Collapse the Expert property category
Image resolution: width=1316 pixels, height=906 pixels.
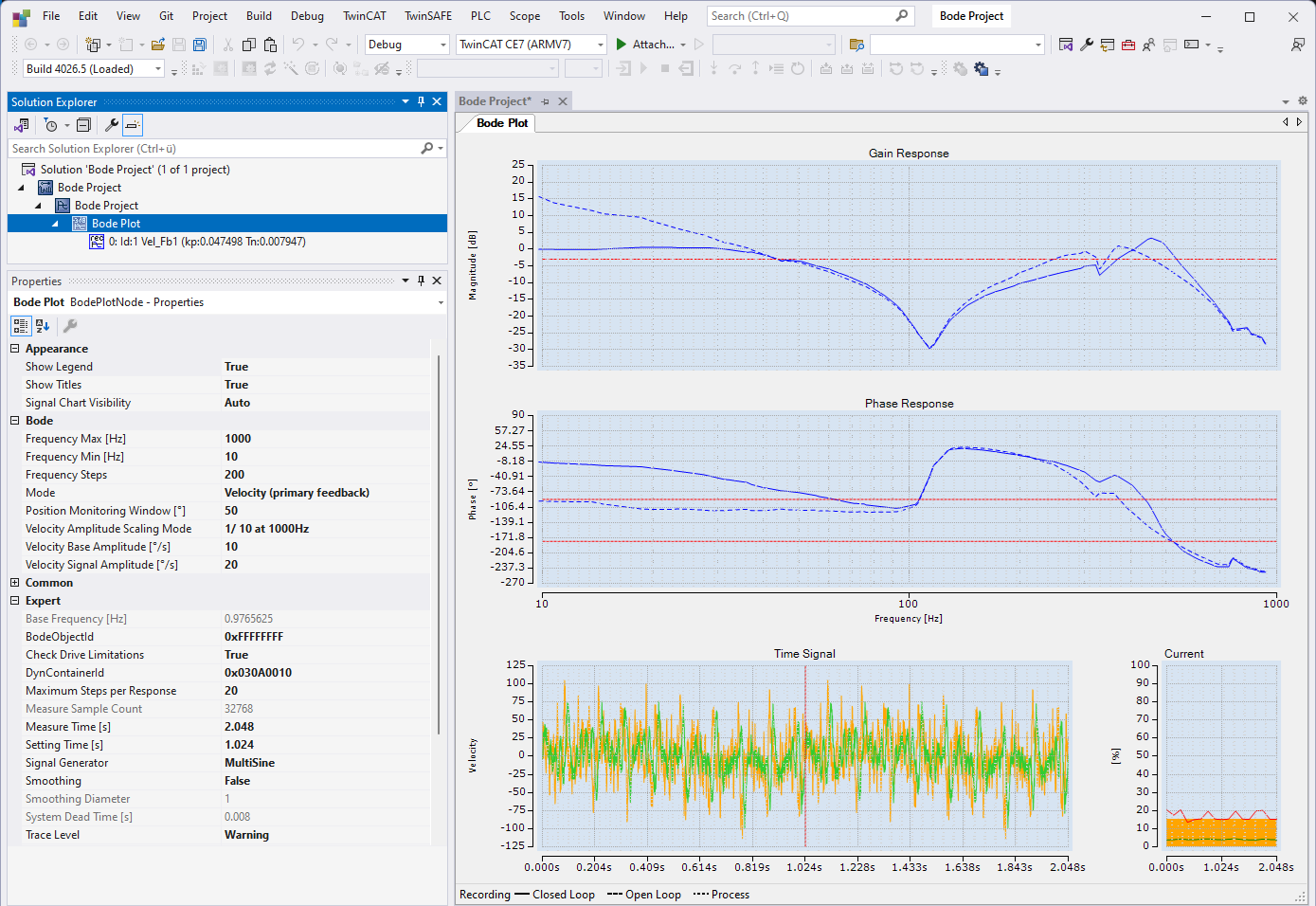15,601
